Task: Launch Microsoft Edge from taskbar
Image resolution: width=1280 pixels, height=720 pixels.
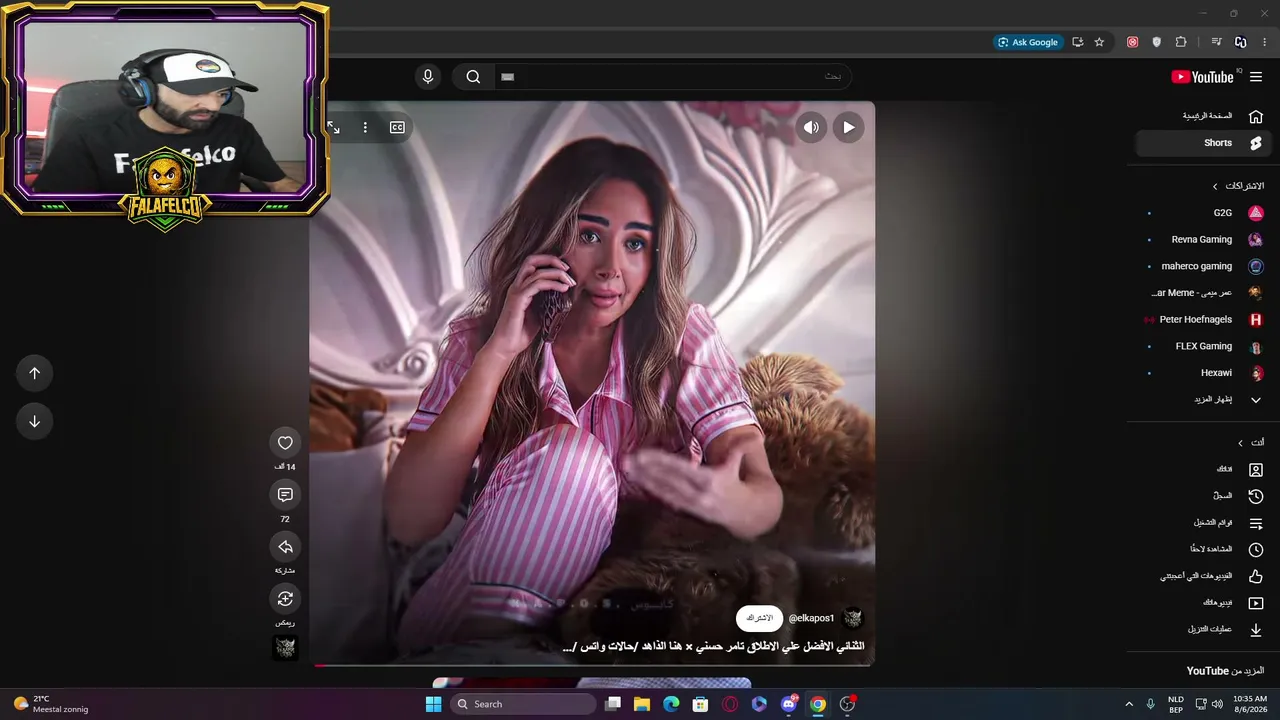Action: coord(672,704)
